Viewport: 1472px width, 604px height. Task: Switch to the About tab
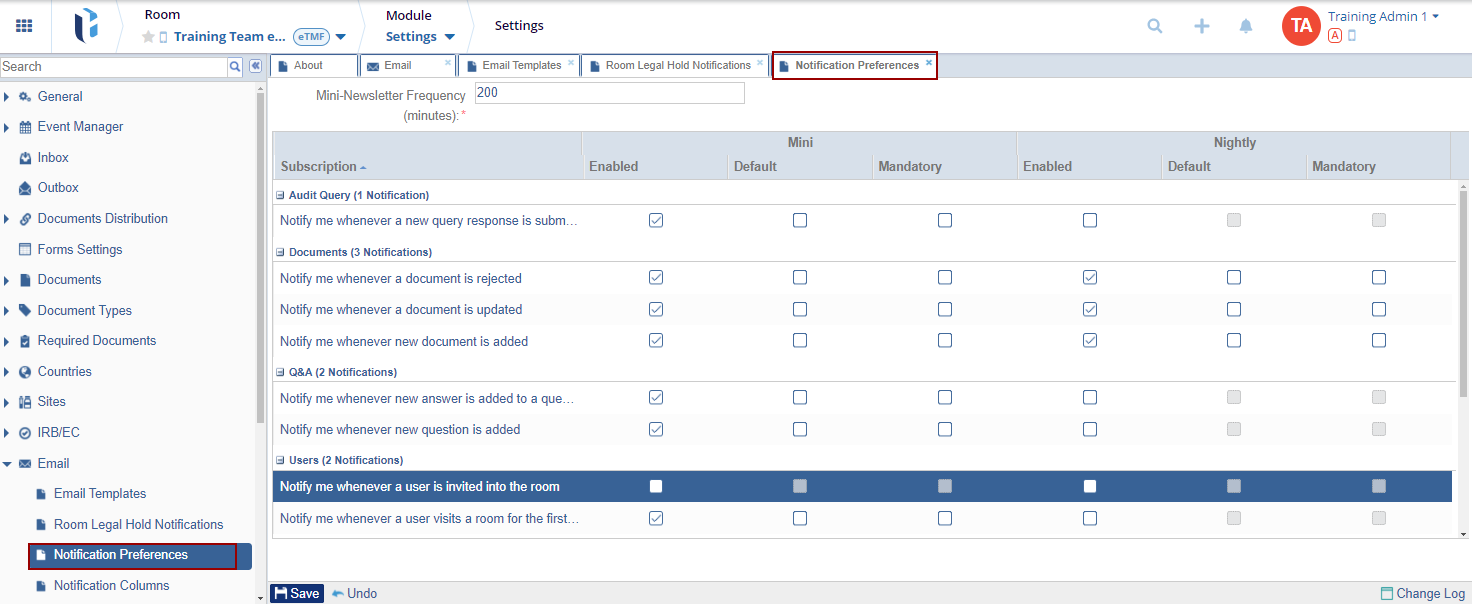308,66
